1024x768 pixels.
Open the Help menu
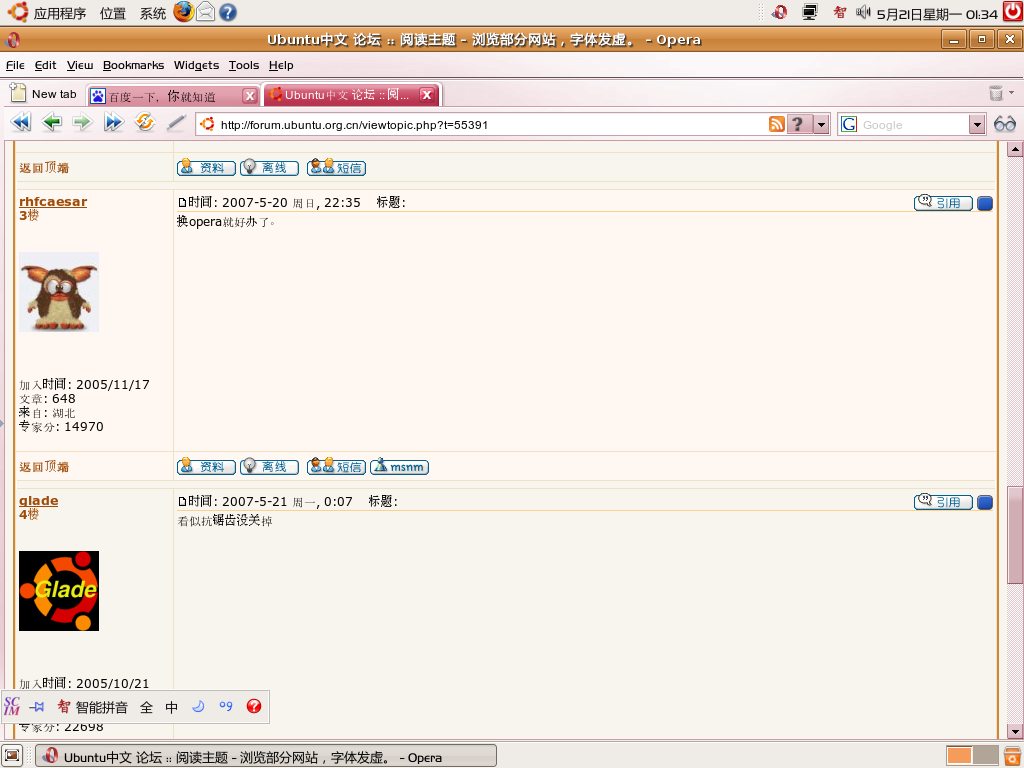click(281, 65)
